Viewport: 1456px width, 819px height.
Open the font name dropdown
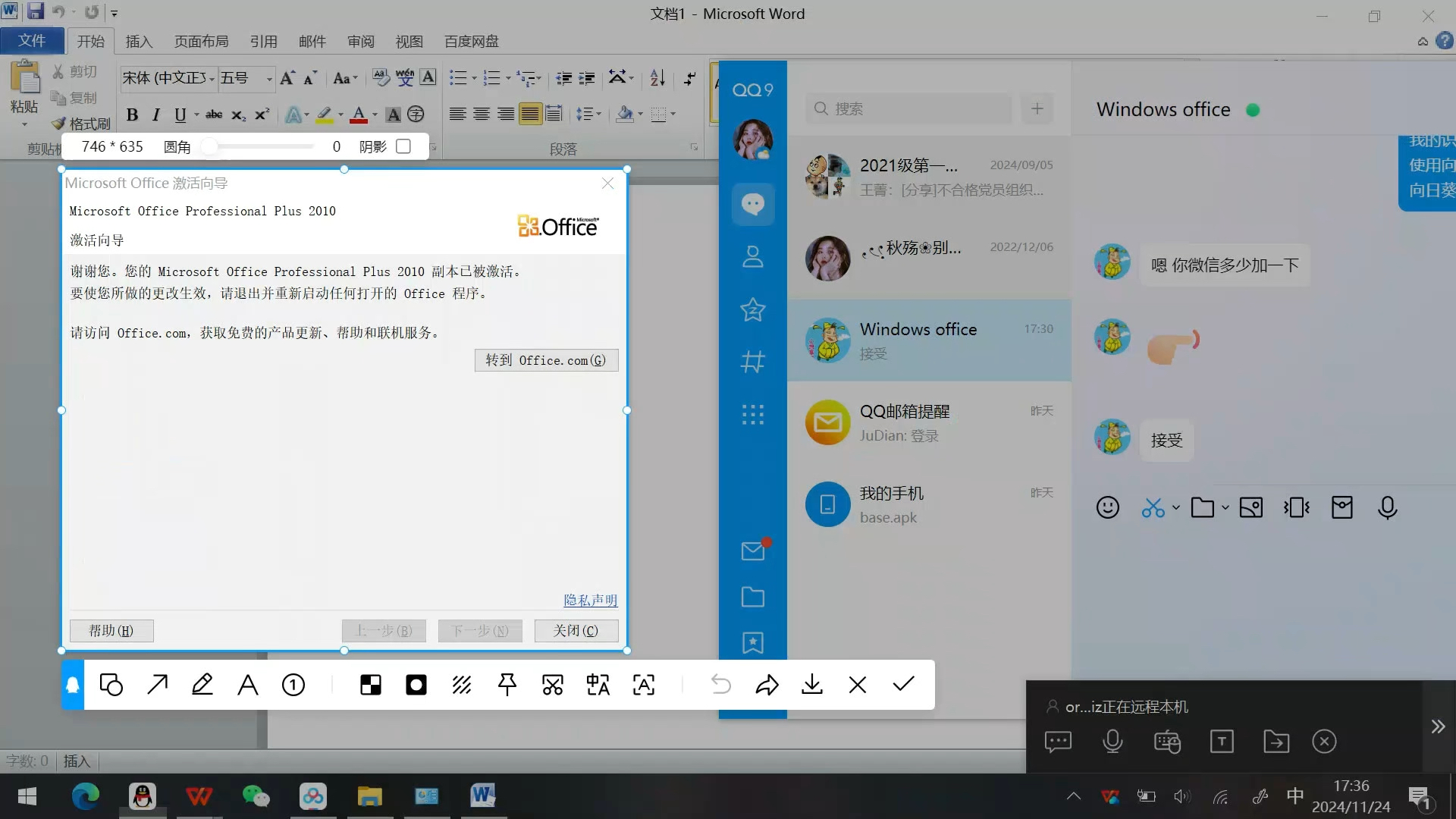coord(212,78)
